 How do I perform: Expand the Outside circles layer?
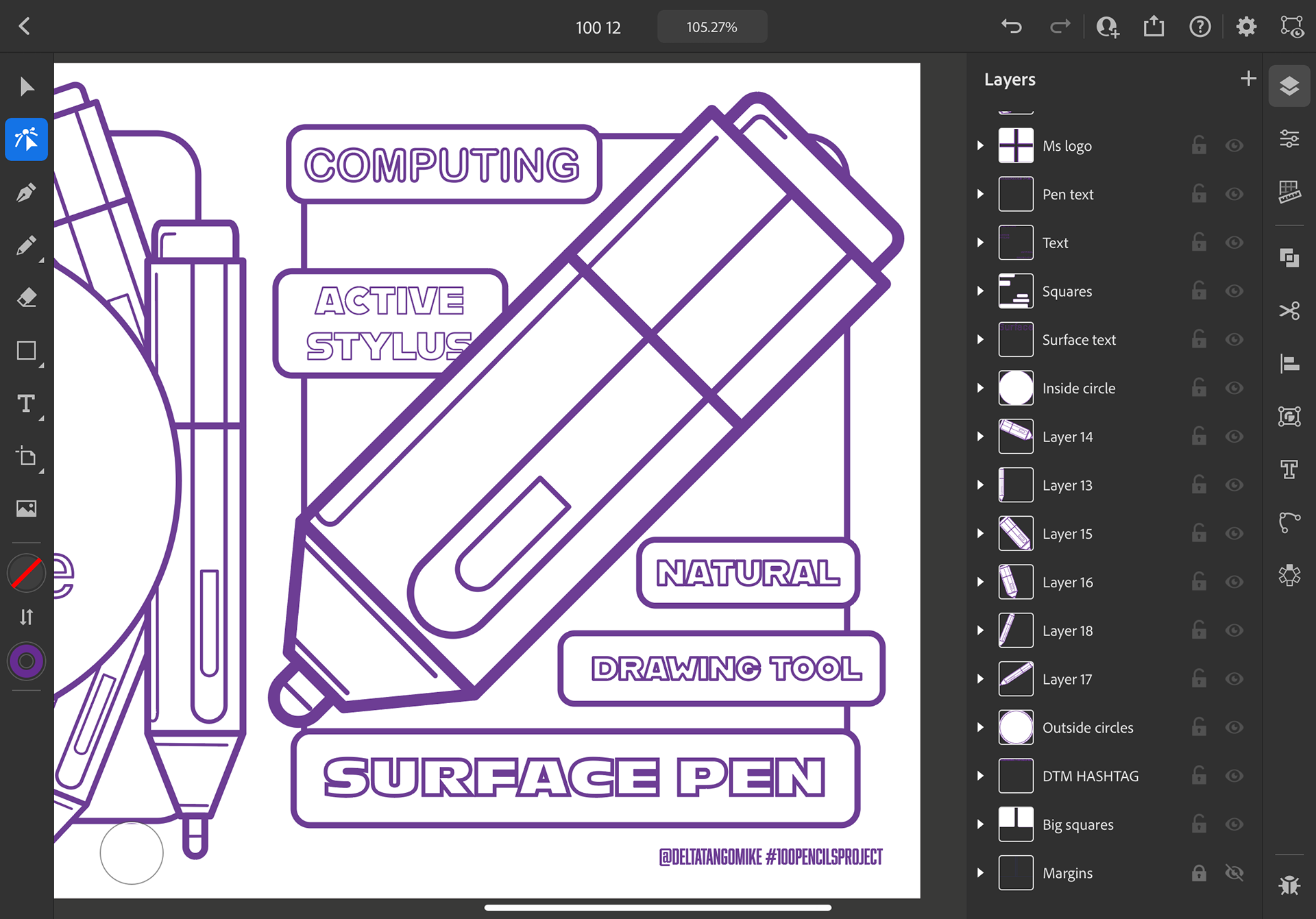coord(980,727)
